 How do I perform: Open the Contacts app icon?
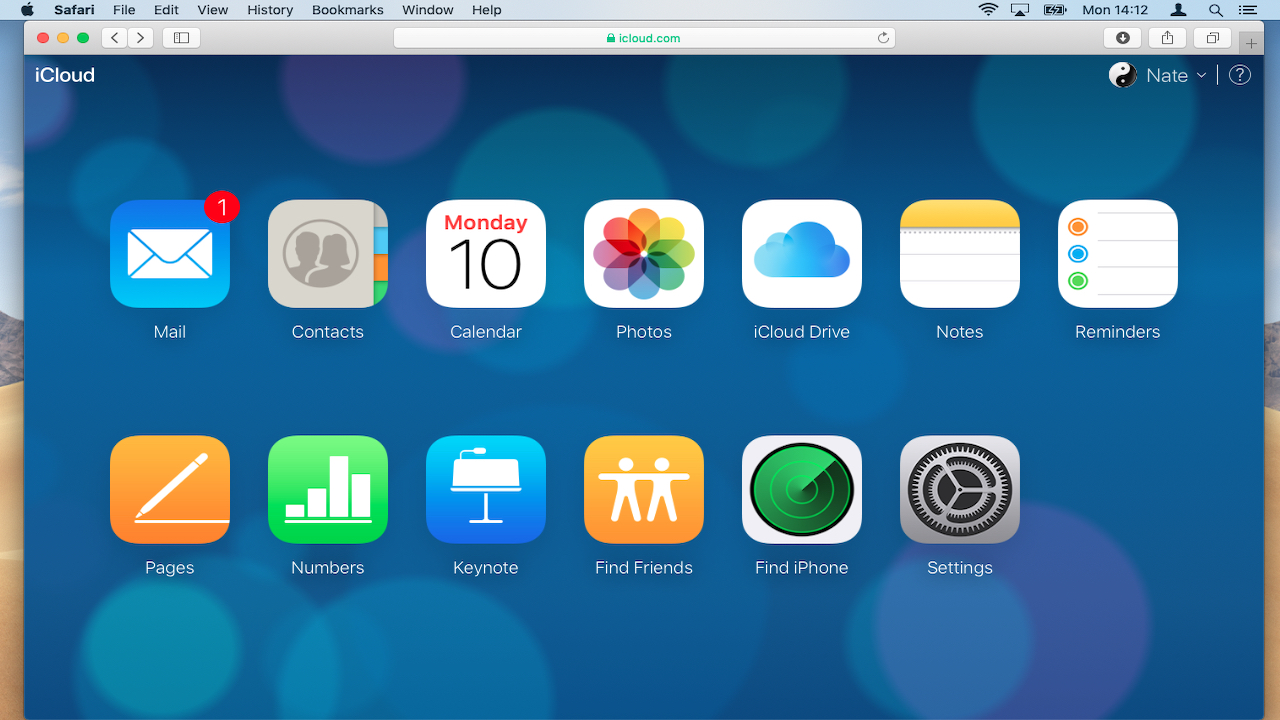(328, 254)
